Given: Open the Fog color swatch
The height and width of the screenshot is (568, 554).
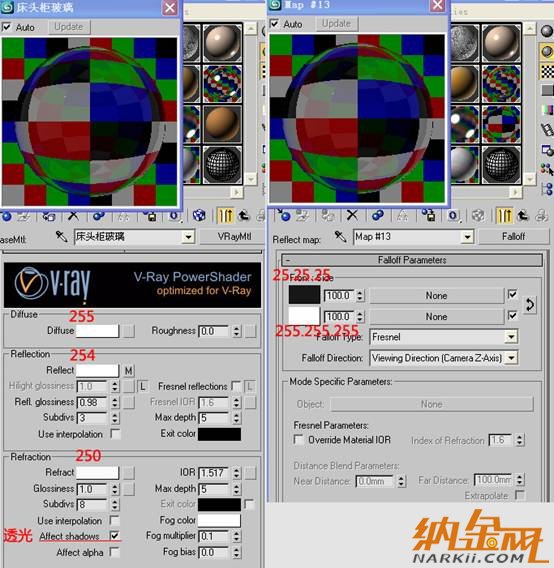Looking at the screenshot, I should (x=219, y=520).
